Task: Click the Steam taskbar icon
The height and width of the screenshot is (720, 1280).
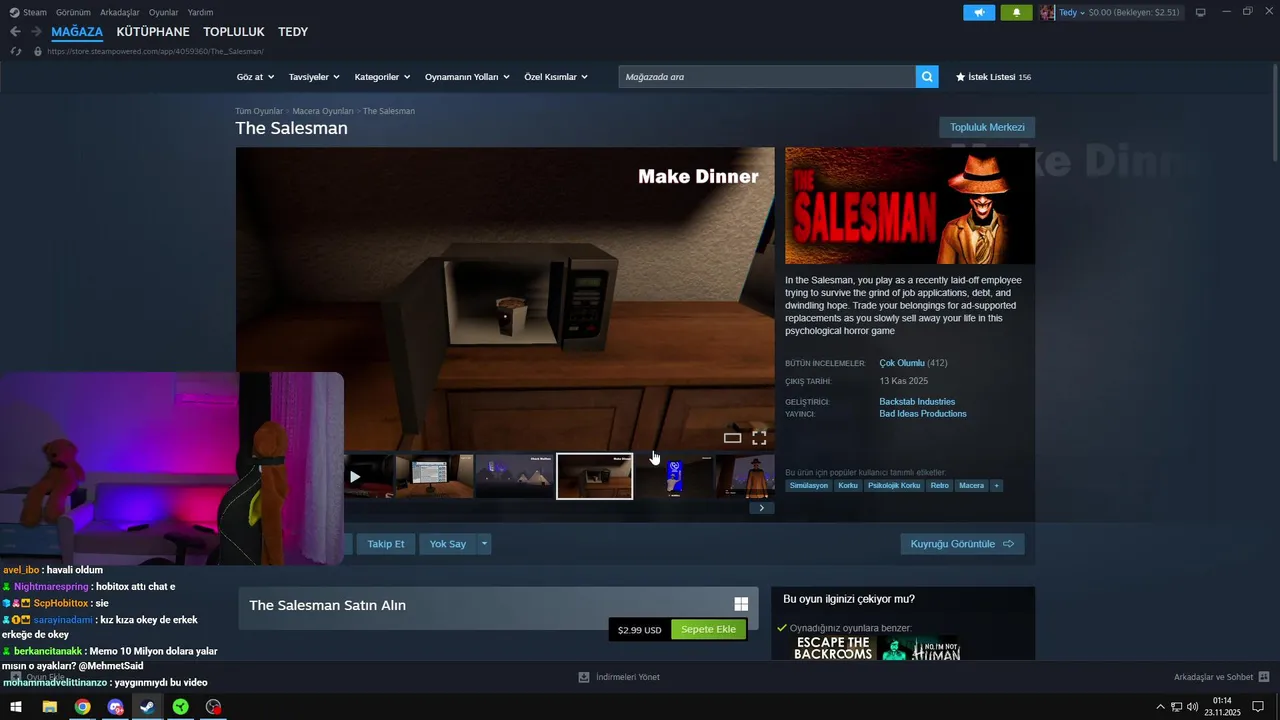Action: [147, 707]
